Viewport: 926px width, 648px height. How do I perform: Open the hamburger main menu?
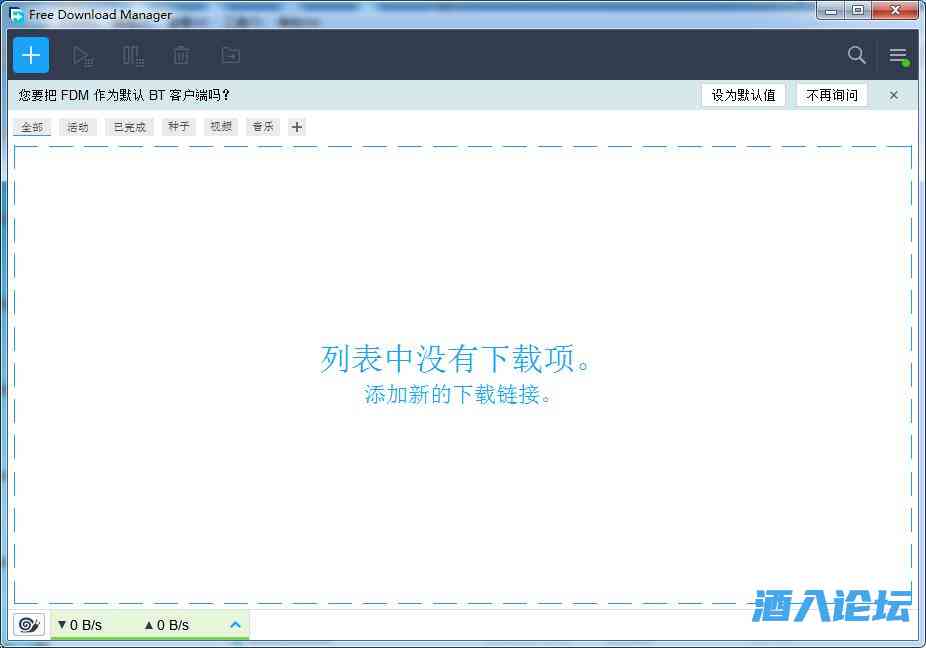point(898,56)
